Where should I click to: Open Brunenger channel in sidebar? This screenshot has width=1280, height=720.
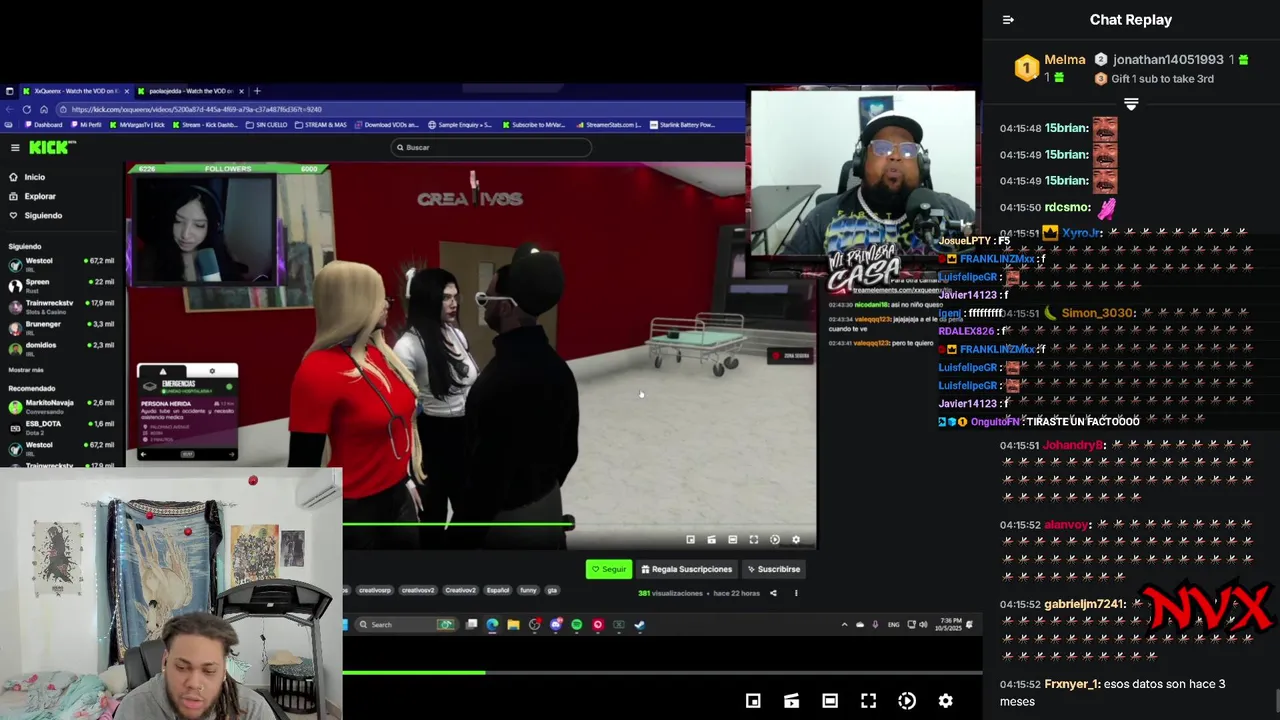(60, 327)
